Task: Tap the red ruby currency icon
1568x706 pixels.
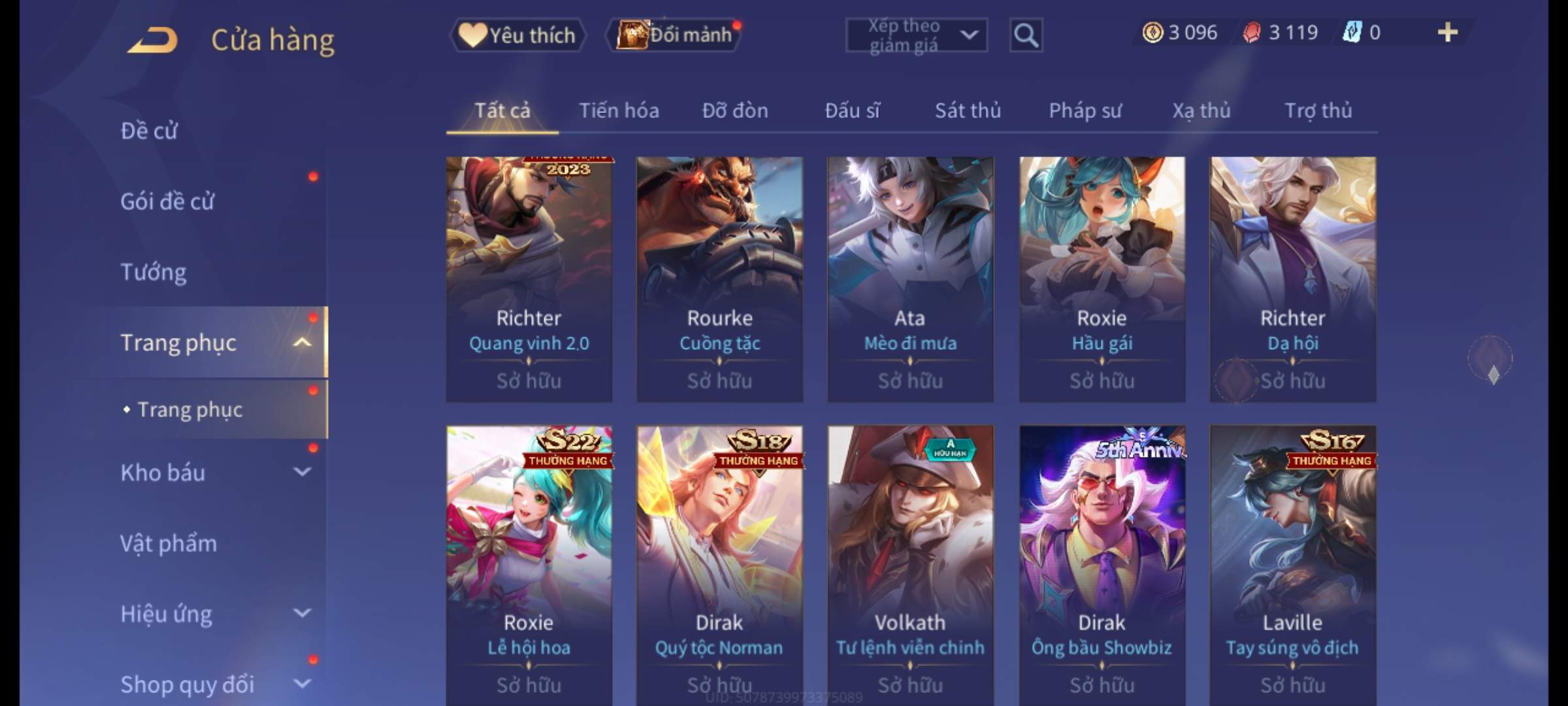Action: [x=1251, y=33]
